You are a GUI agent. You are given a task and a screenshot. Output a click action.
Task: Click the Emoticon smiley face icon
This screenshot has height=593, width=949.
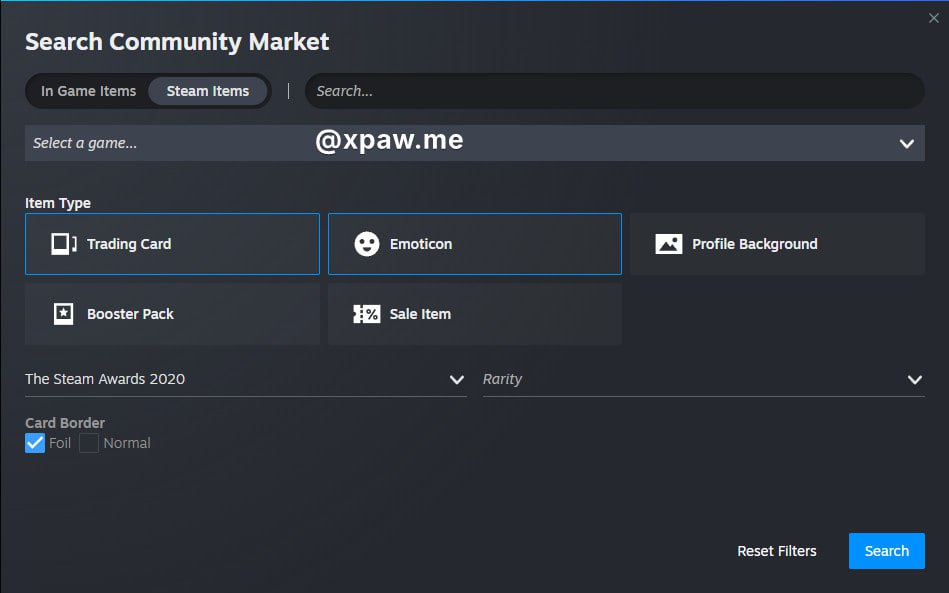[x=367, y=244]
